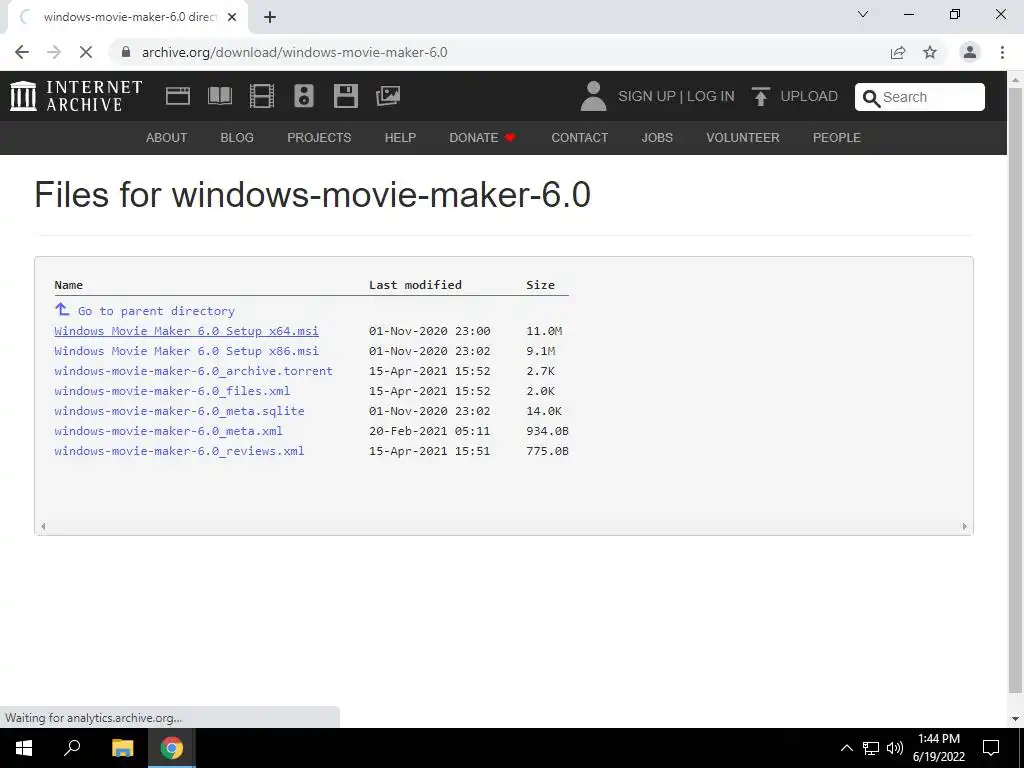This screenshot has height=768, width=1024.
Task: Open the HELP menu item
Action: pyautogui.click(x=400, y=138)
